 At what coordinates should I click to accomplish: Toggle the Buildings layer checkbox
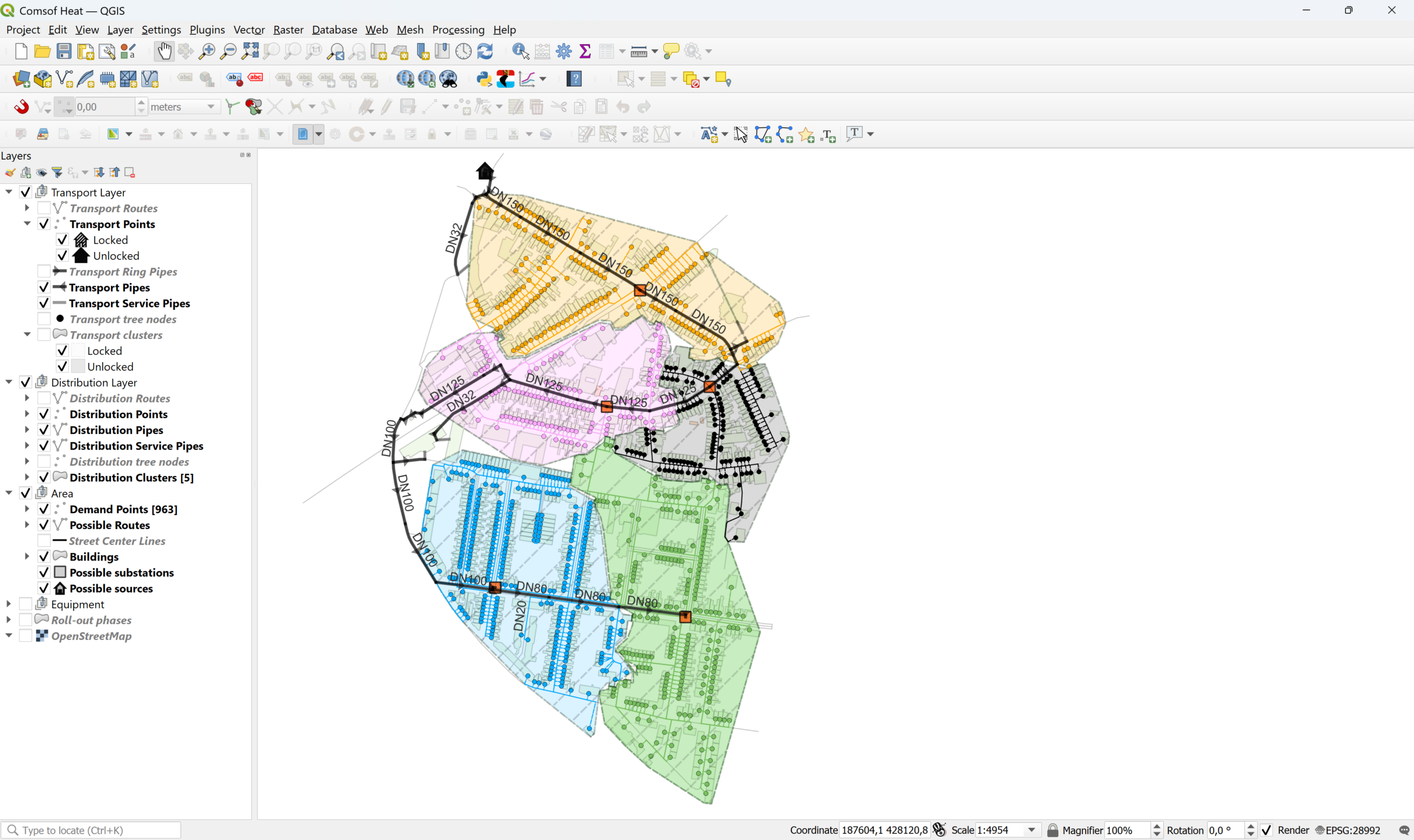[44, 557]
